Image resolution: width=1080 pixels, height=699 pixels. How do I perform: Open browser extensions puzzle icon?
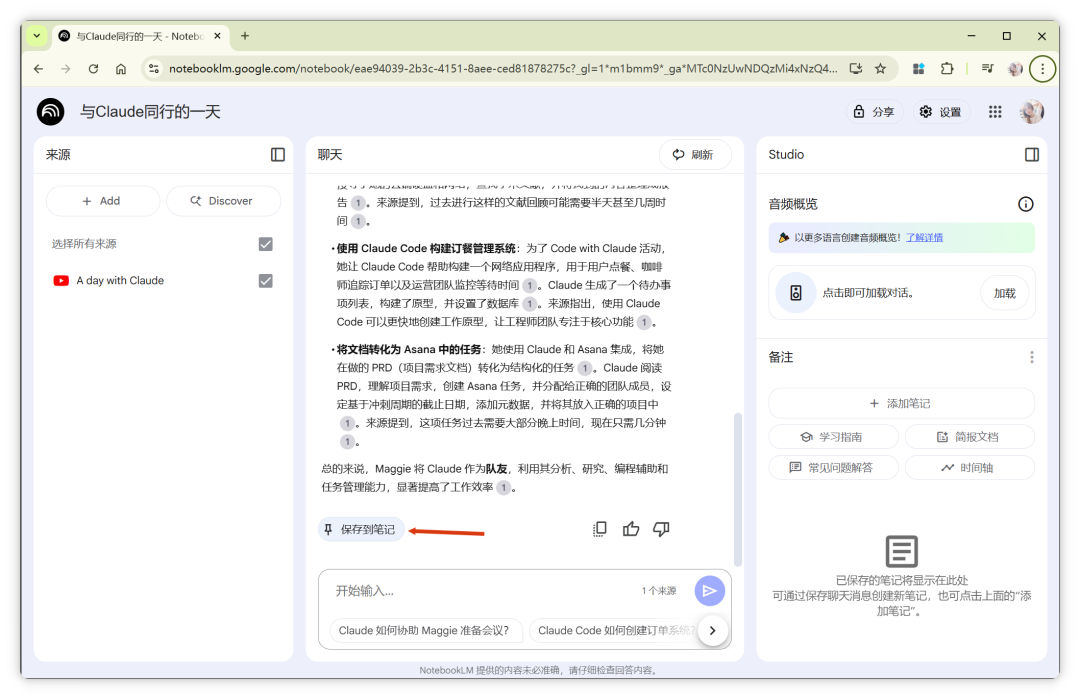coord(947,69)
